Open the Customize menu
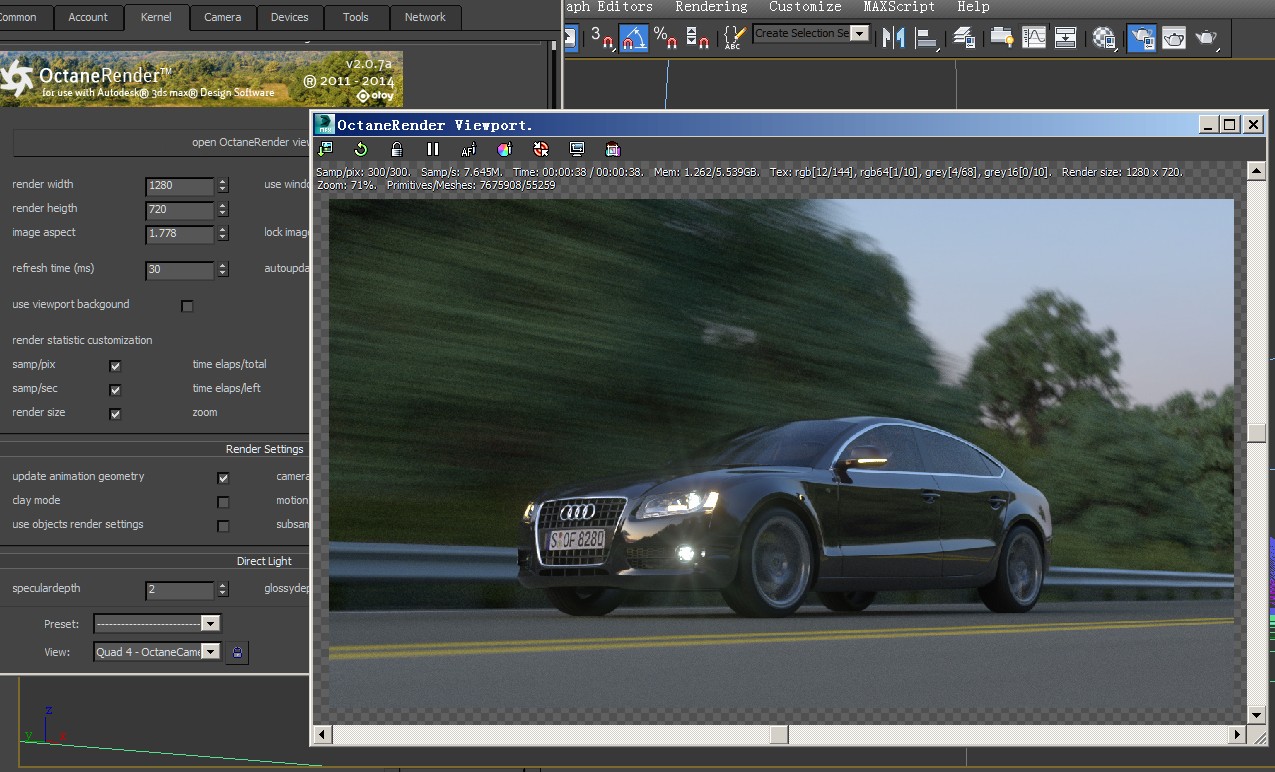Image resolution: width=1275 pixels, height=772 pixels. click(x=805, y=7)
